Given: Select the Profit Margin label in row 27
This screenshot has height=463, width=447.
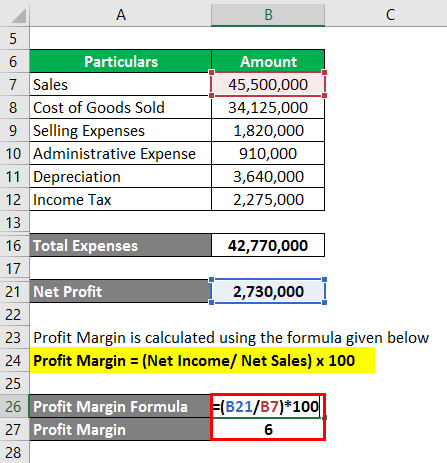Looking at the screenshot, I should click(x=120, y=429).
